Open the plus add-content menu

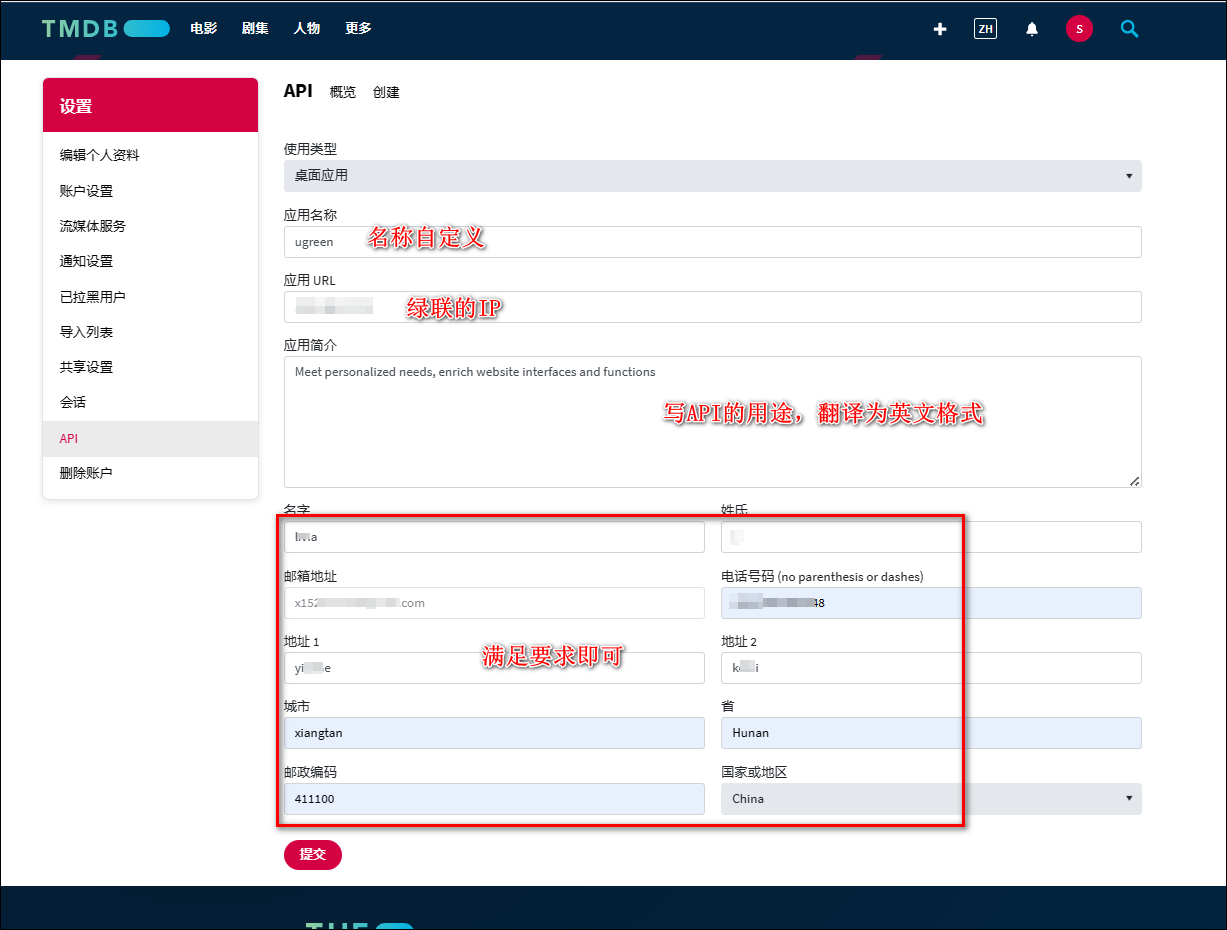tap(939, 29)
